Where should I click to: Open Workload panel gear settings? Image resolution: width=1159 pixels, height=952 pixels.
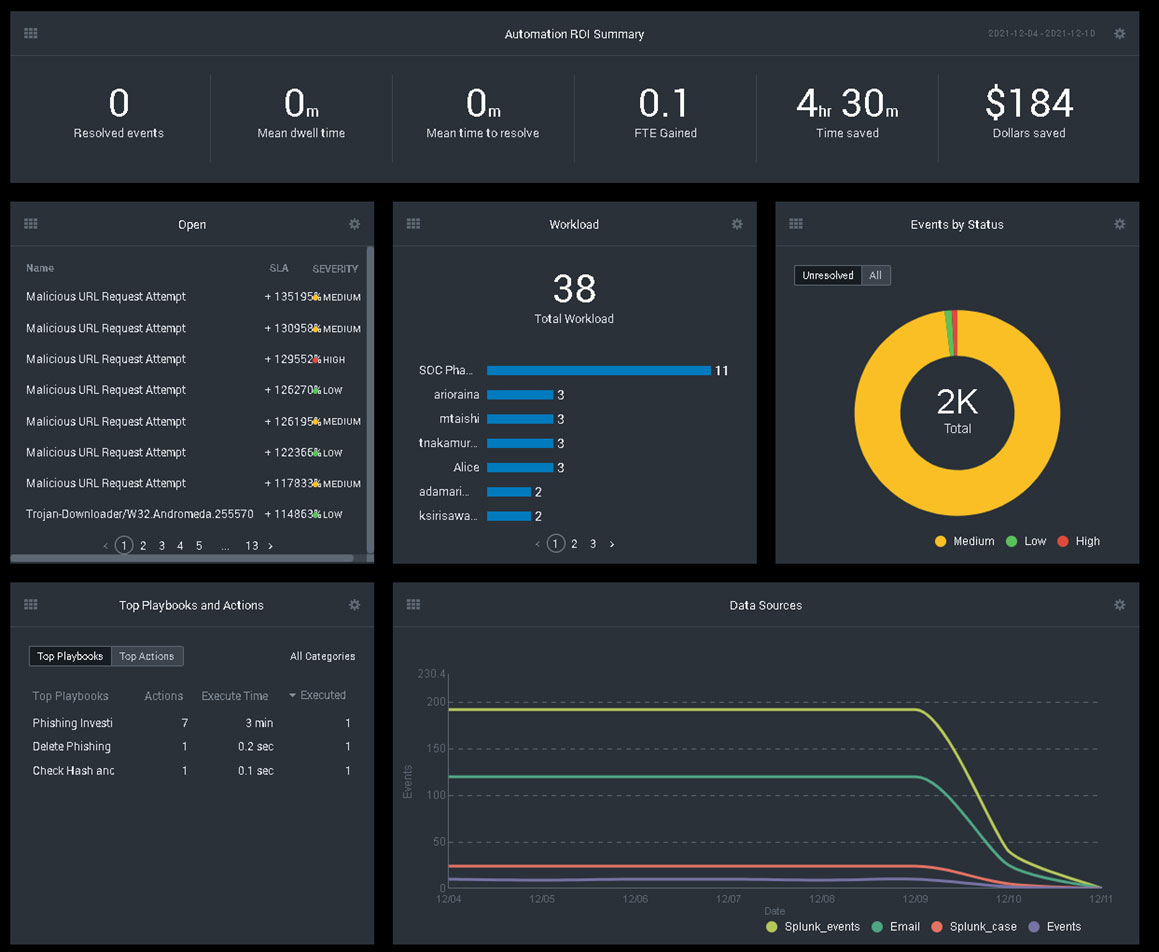point(737,225)
